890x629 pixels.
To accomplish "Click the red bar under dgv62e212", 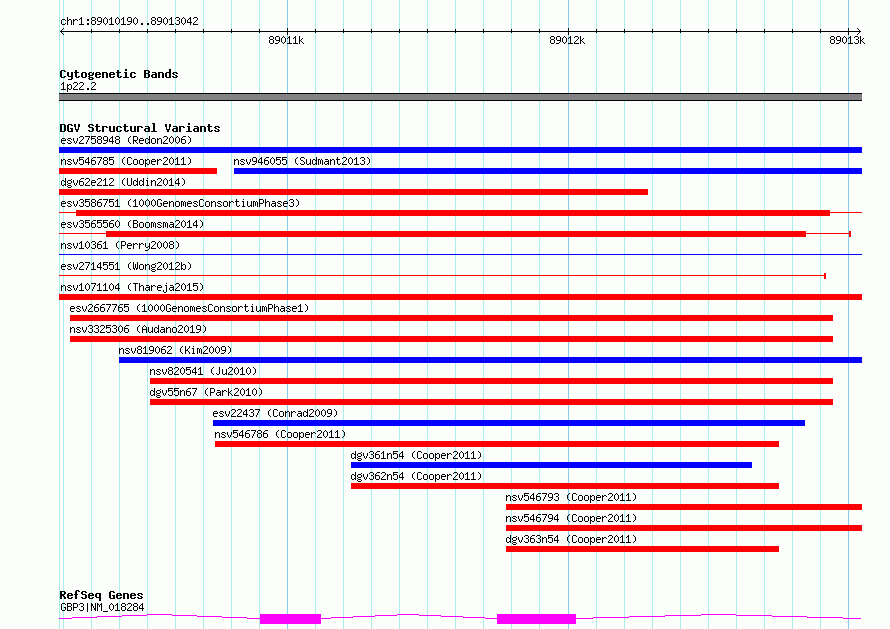I will [x=354, y=192].
